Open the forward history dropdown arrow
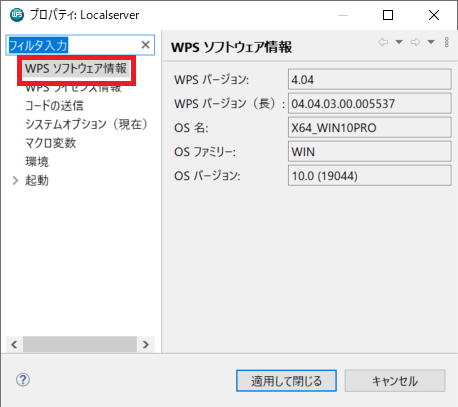The height and width of the screenshot is (407, 458). click(431, 42)
